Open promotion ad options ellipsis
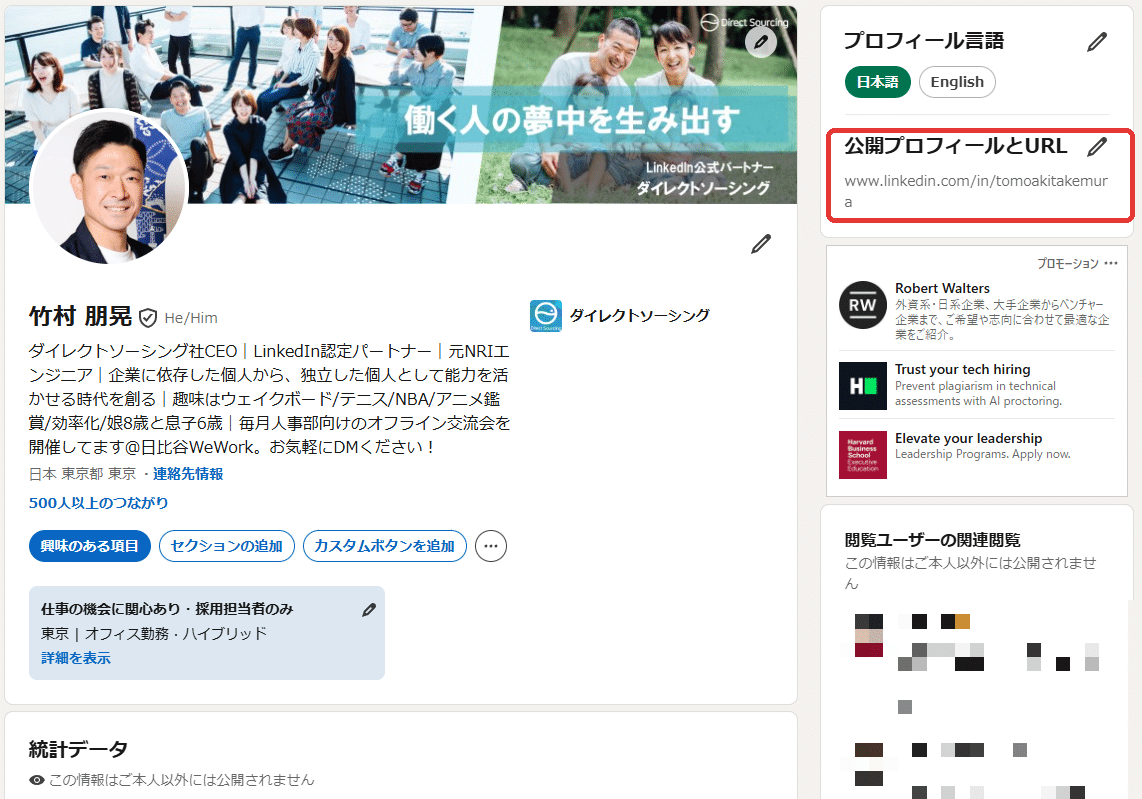 (1111, 263)
